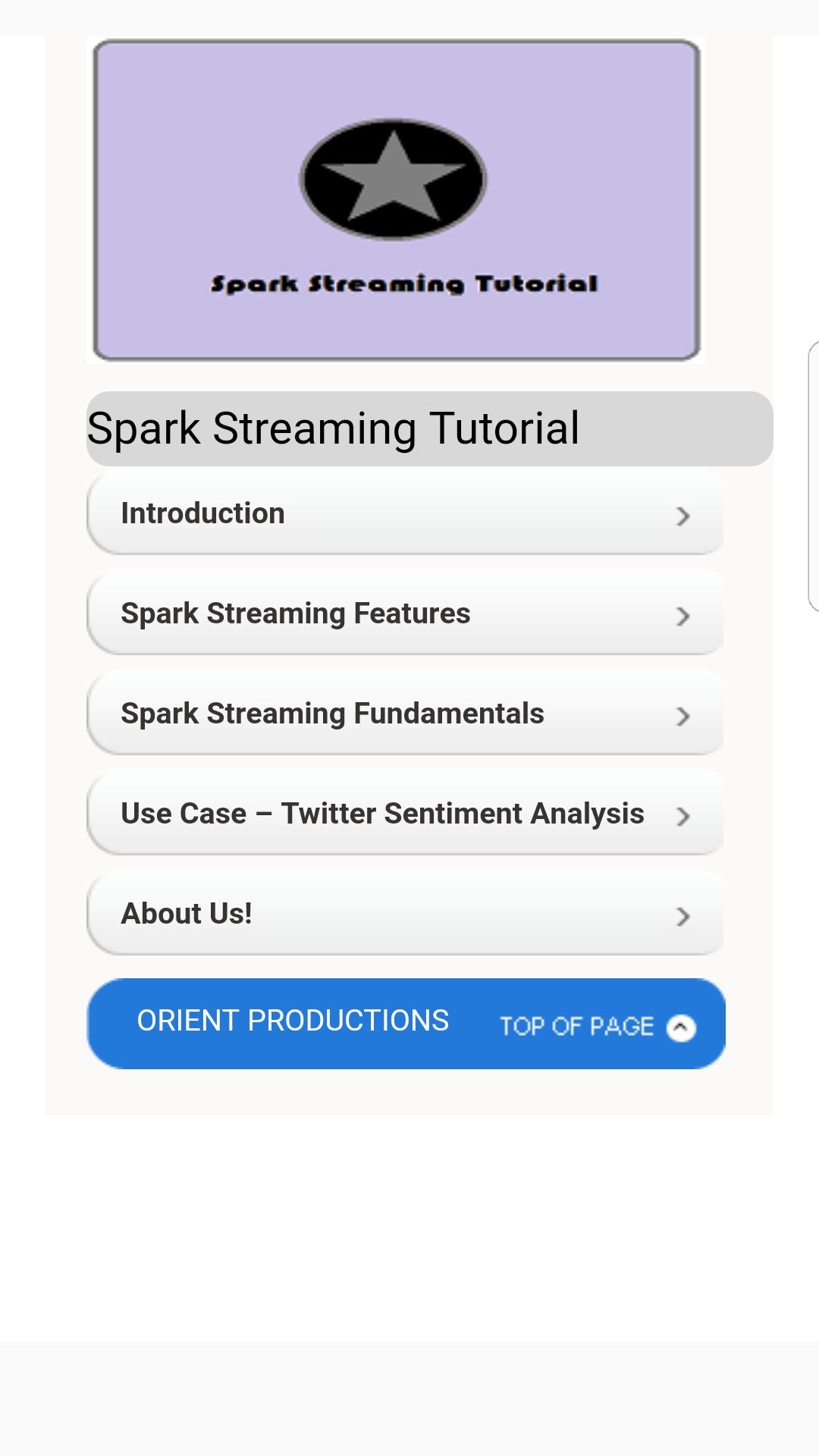
Task: Click chevron next to Spark Streaming Fundamentals
Action: (682, 717)
